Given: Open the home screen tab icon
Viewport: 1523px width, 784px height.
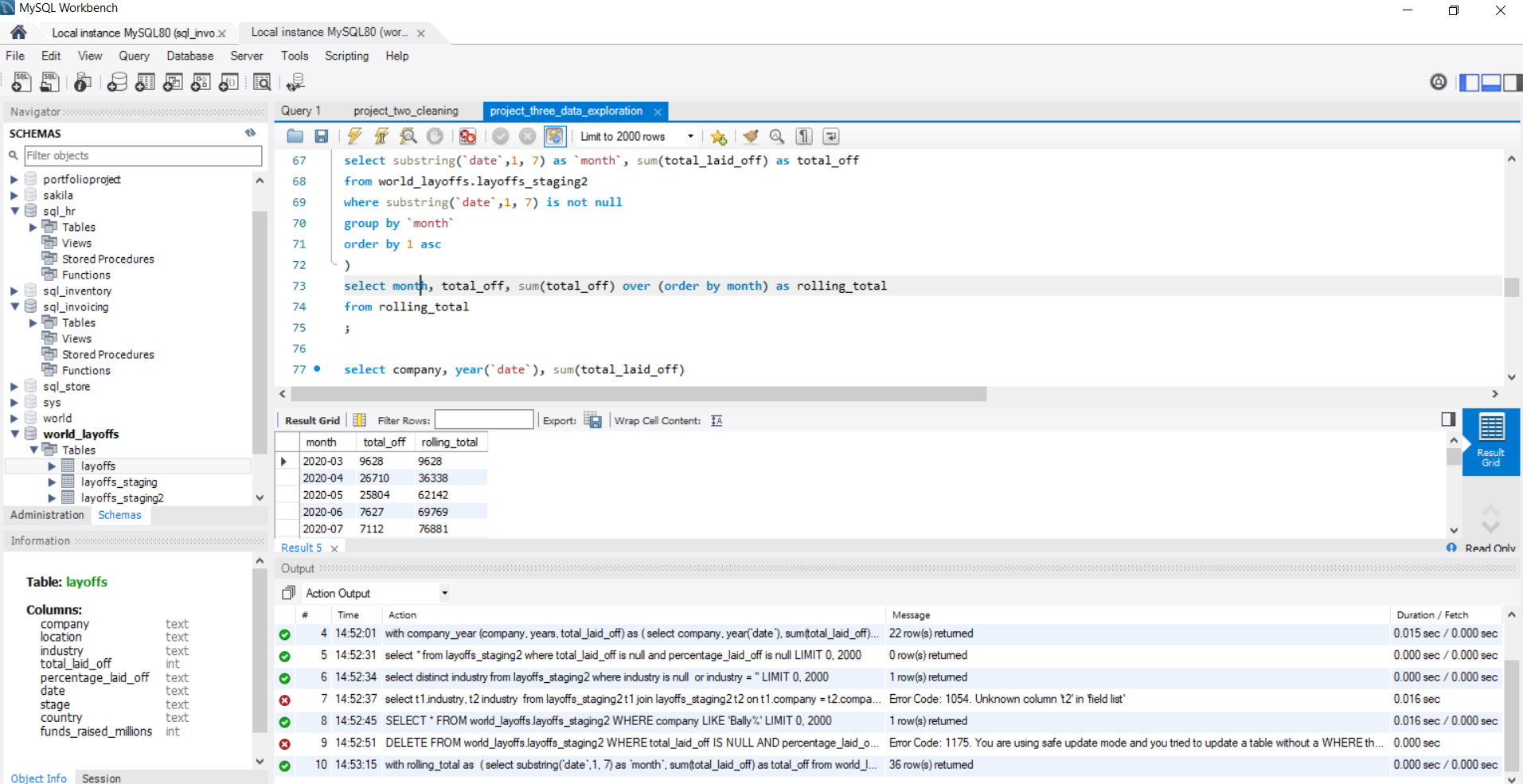Looking at the screenshot, I should (18, 32).
